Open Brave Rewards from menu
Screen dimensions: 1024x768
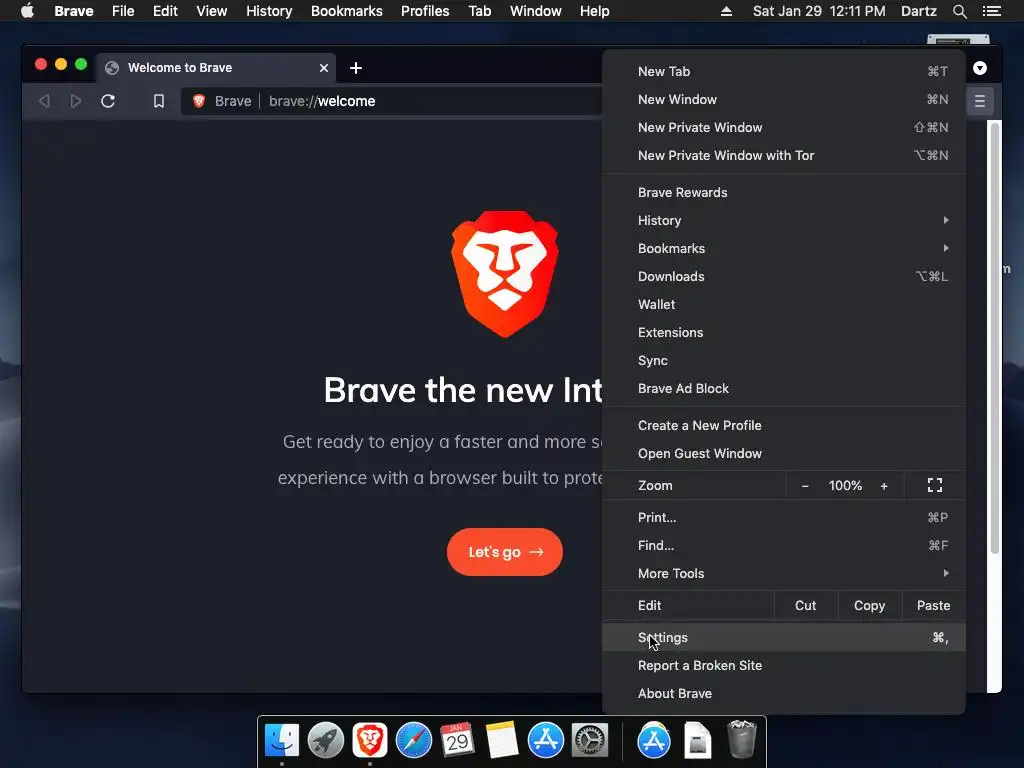pos(784,193)
